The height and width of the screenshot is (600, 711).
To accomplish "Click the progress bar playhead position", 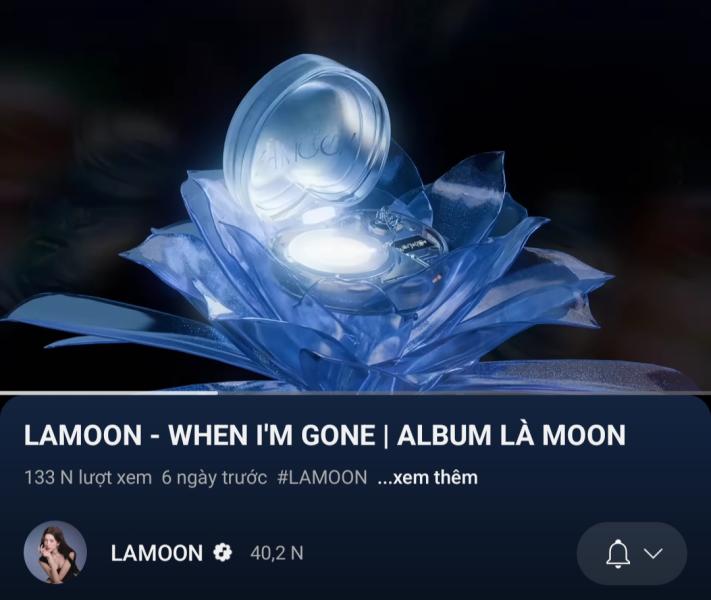I will 218,393.
